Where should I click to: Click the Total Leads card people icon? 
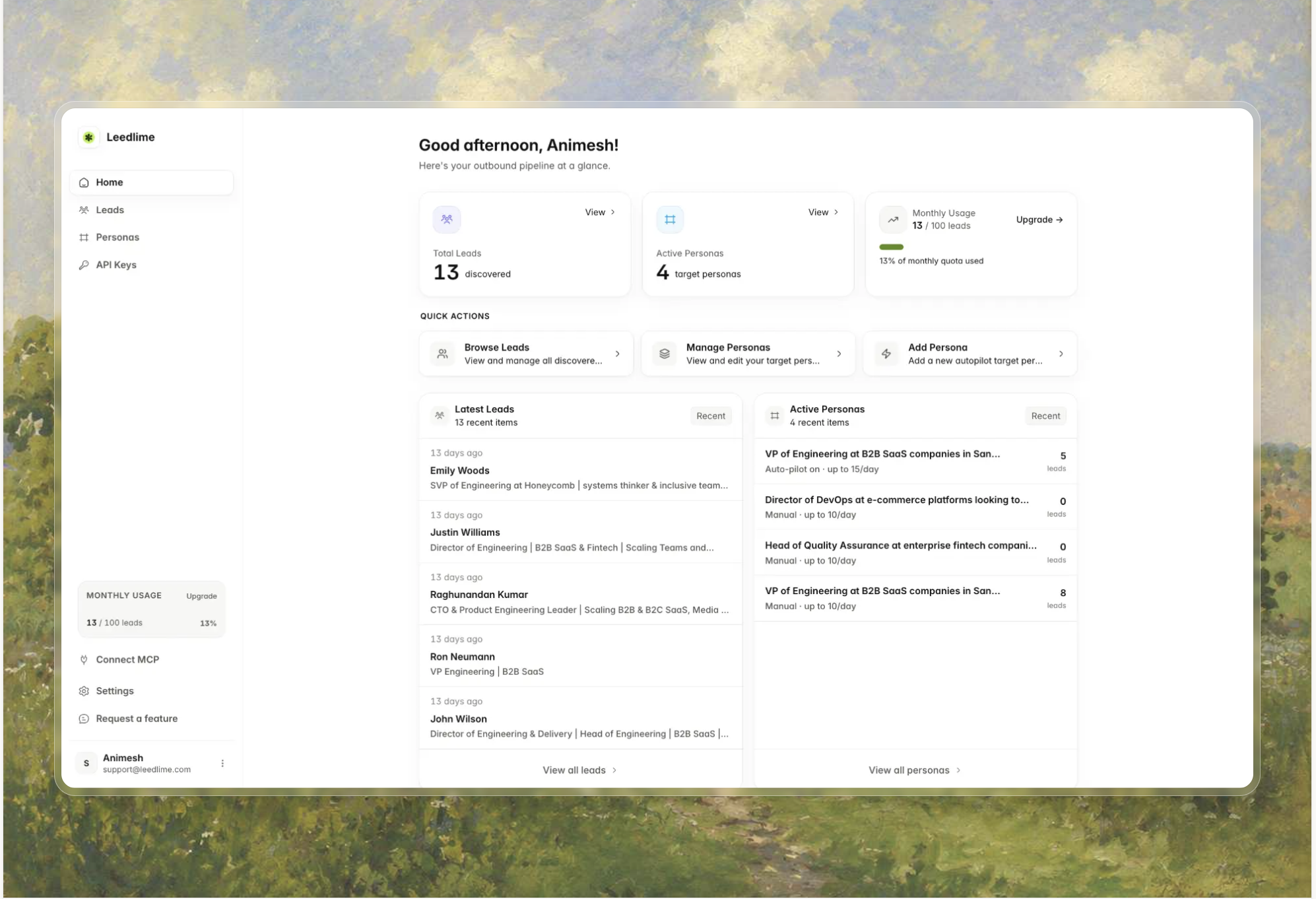pyautogui.click(x=447, y=219)
